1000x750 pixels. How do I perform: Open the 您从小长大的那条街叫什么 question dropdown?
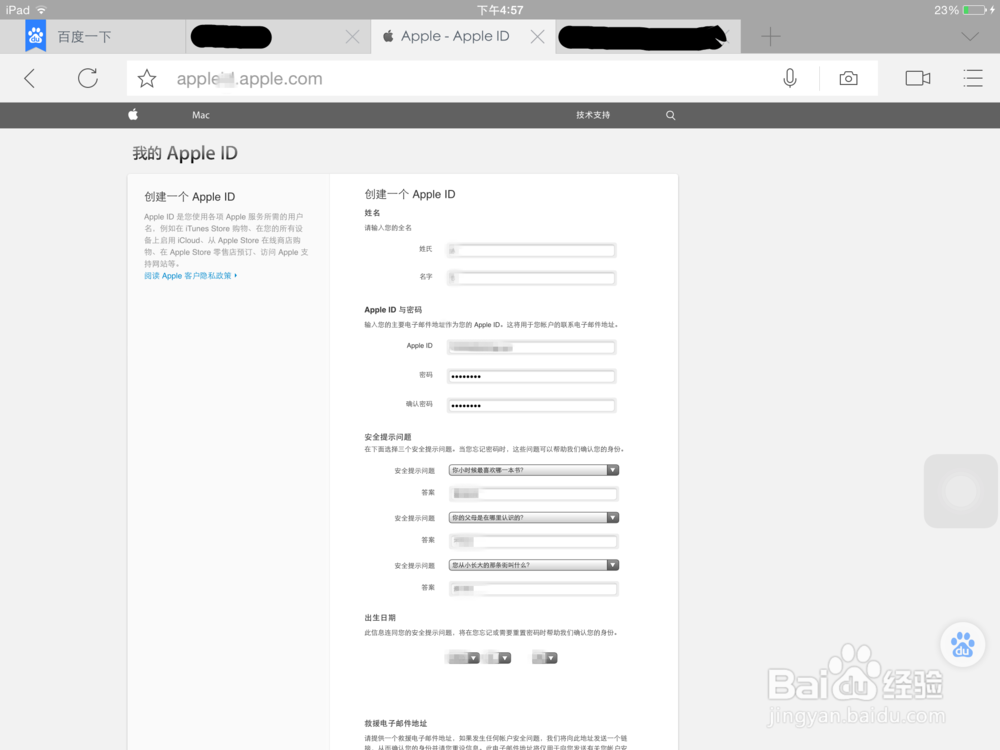pyautogui.click(x=534, y=565)
